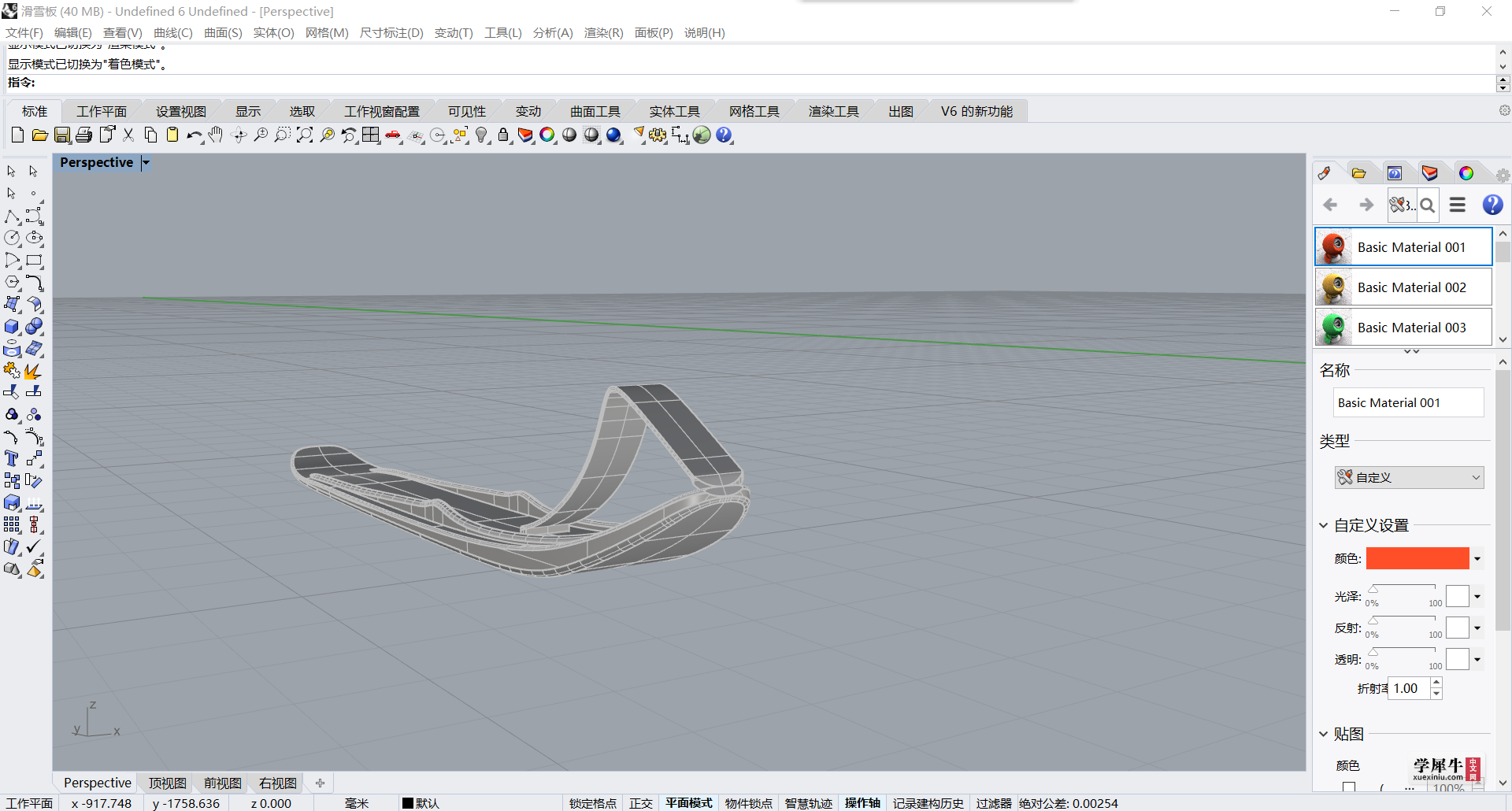Select the polyline tool in the sidebar
This screenshot has width=1512, height=811.
(12, 216)
